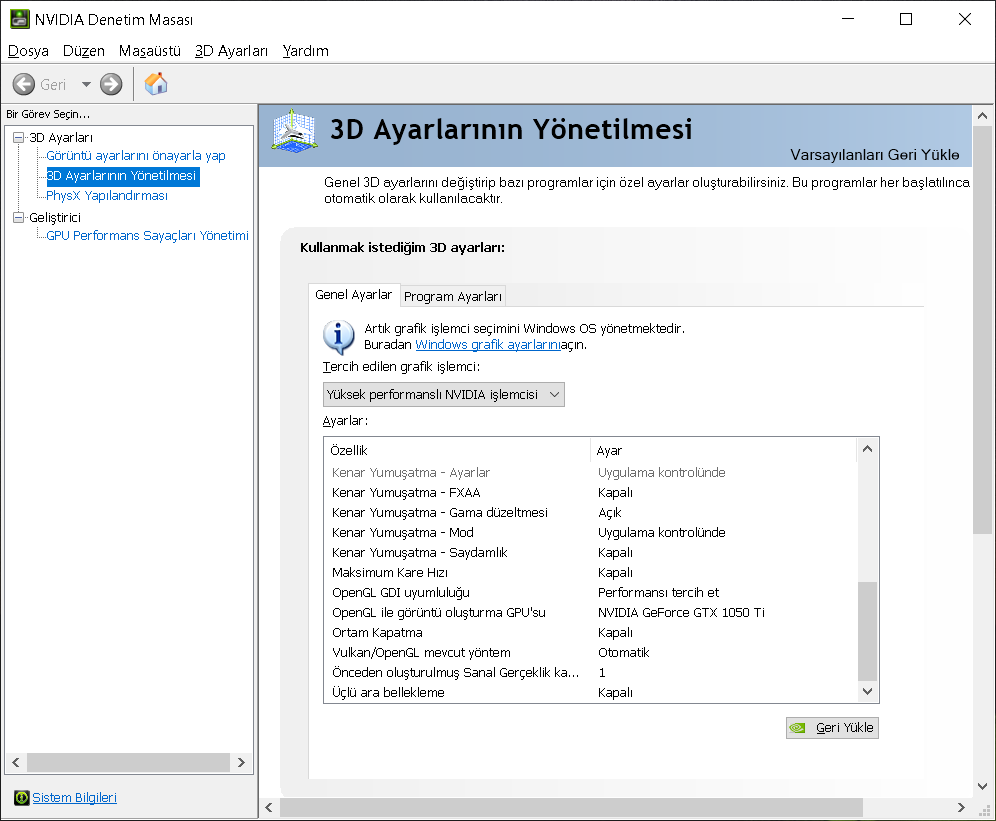Minimize the NVIDIA Denetim Masası window

click(x=848, y=19)
